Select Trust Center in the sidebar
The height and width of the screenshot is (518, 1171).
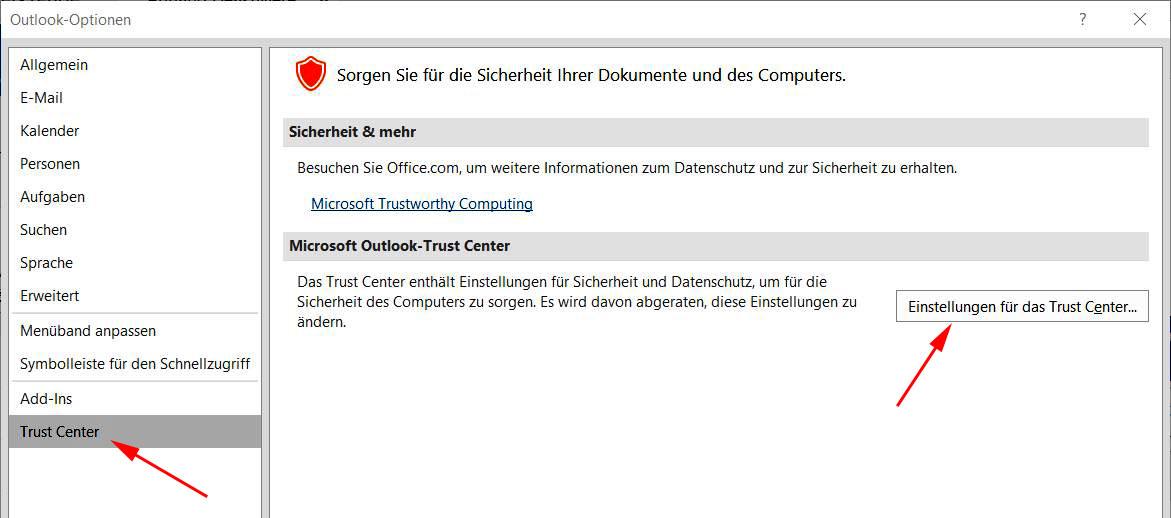coord(60,432)
